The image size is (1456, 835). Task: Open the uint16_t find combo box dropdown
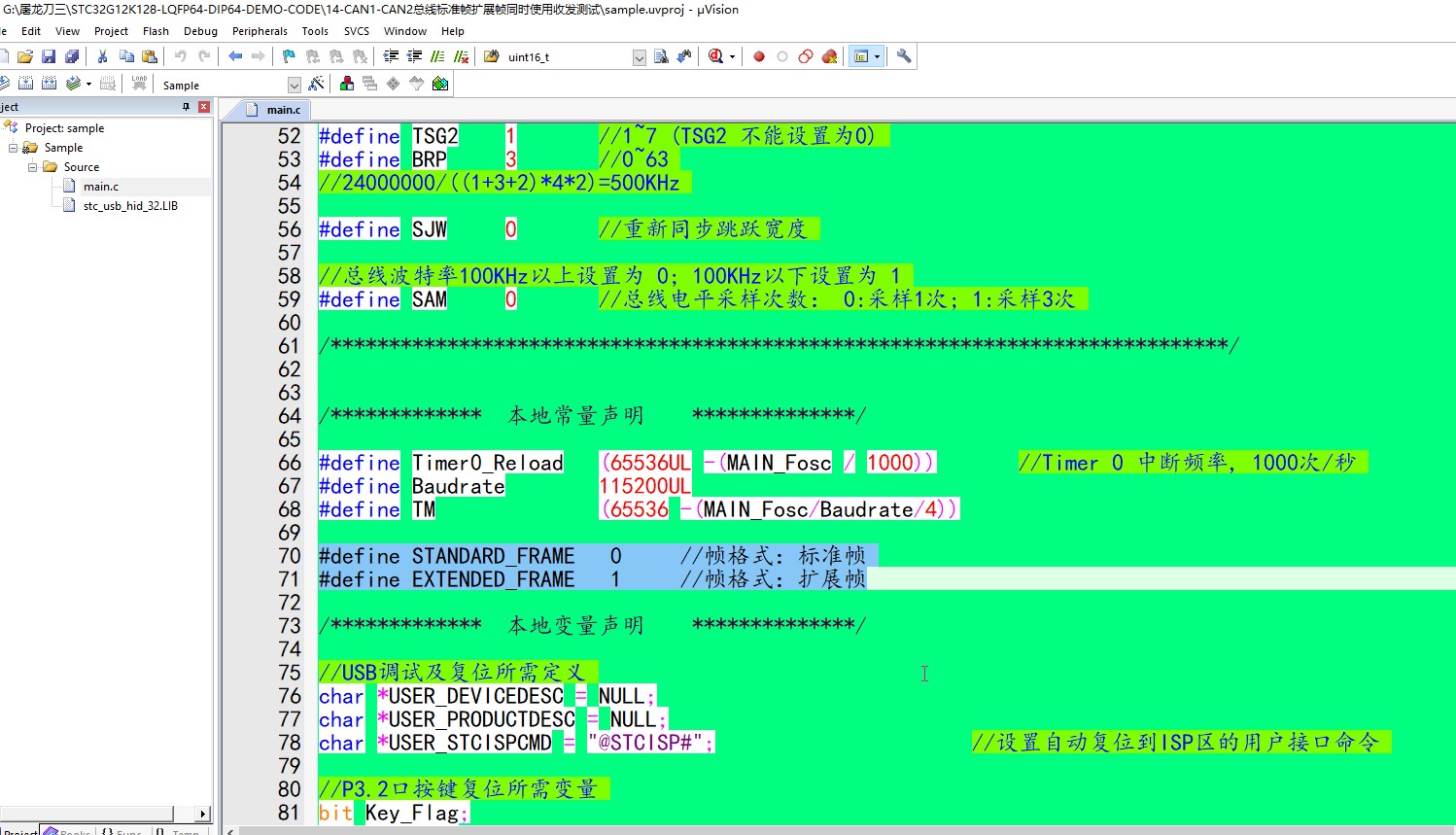(x=639, y=57)
